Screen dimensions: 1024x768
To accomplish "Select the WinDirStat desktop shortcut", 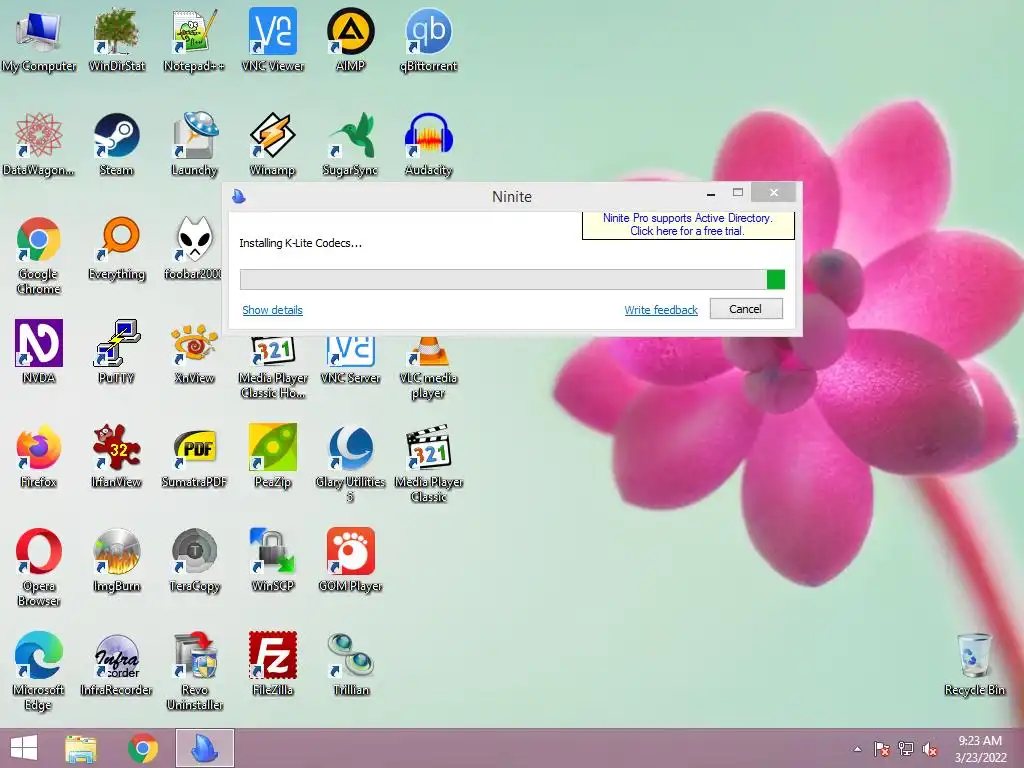I will click(x=116, y=40).
